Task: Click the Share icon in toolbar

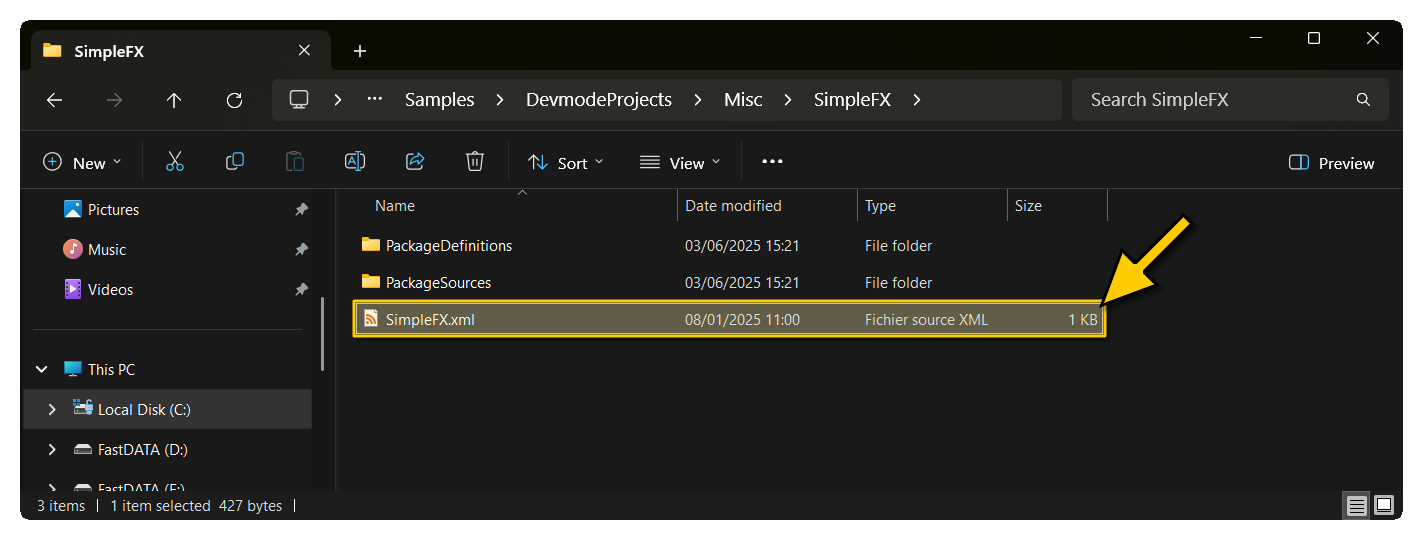Action: pos(415,162)
